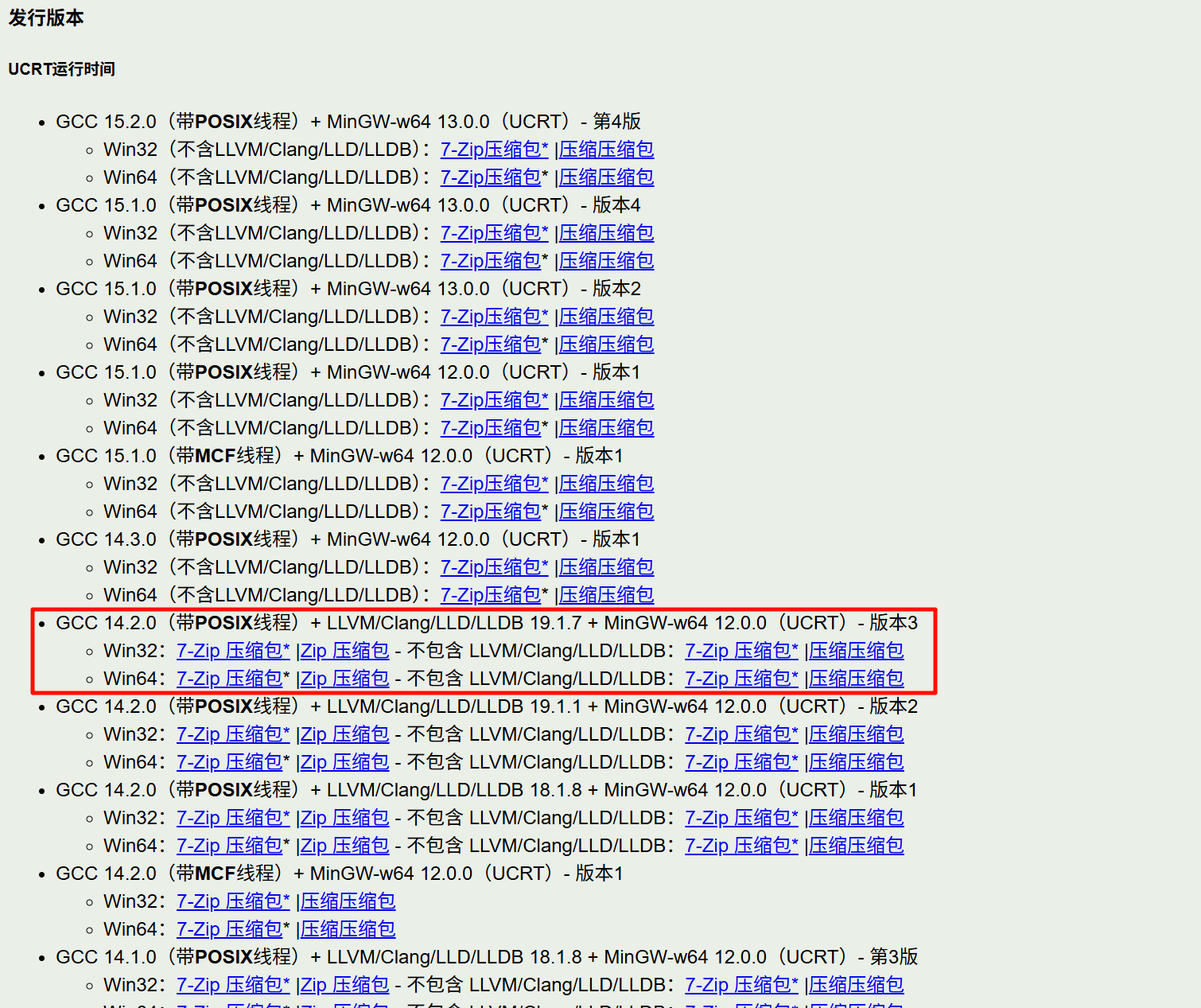Open GCC 14.2.0 版本2 Win32 不包含LLVM 7-Zip 压缩包
The height and width of the screenshot is (1008, 1201).
[x=741, y=734]
